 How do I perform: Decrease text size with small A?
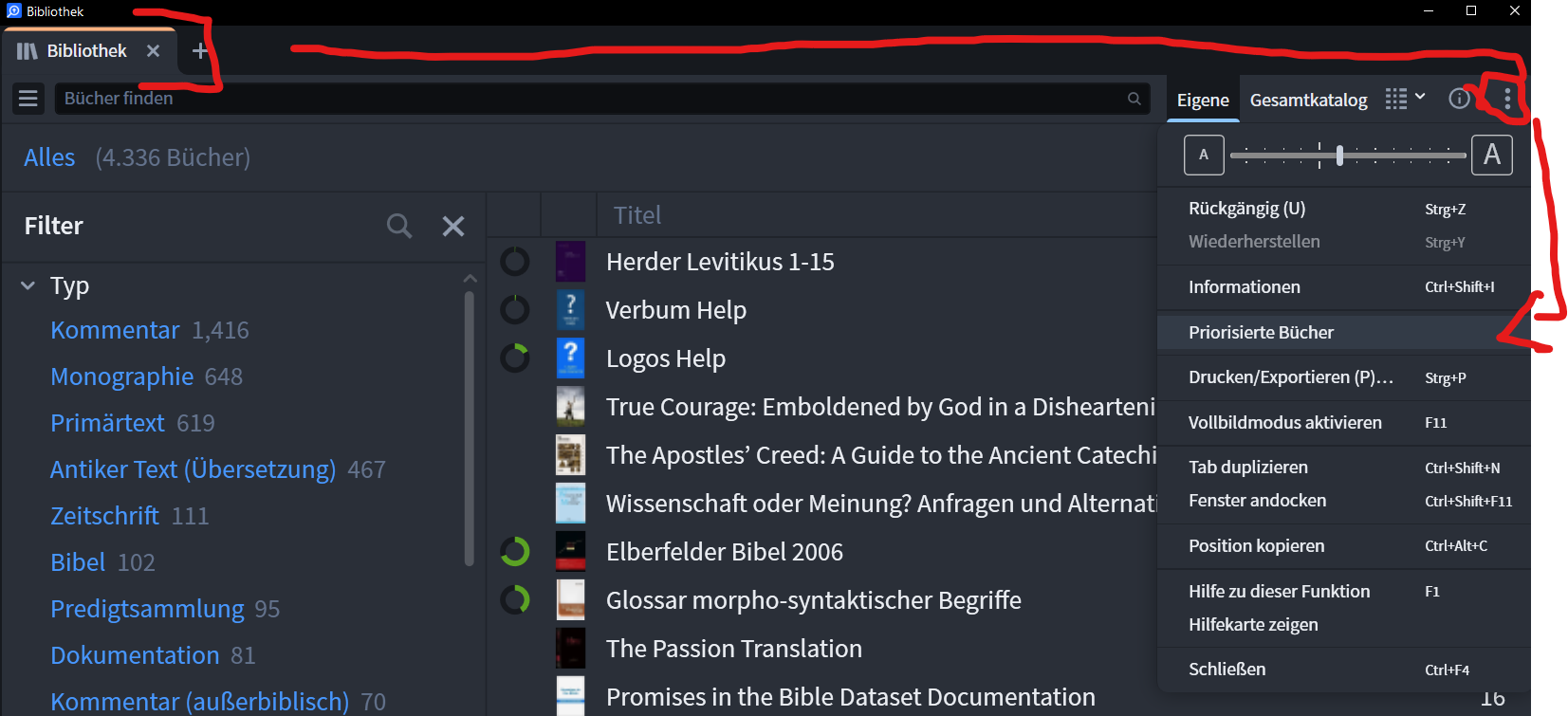1204,155
